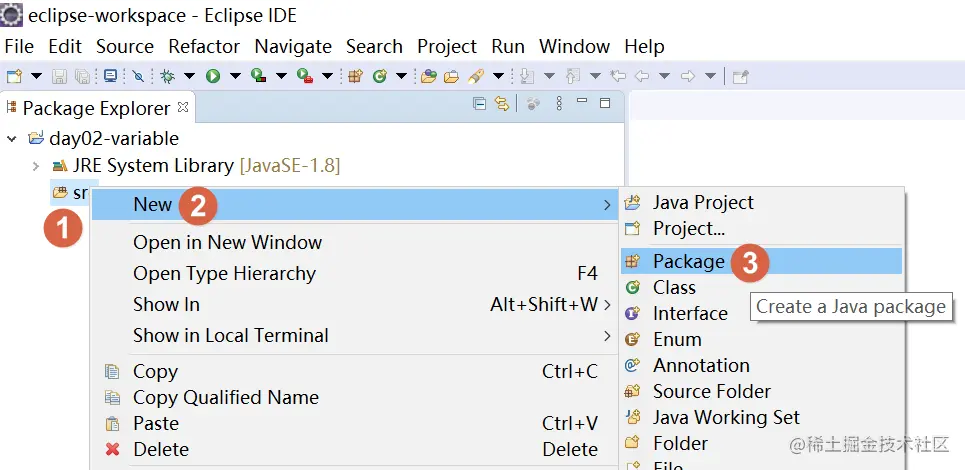This screenshot has width=965, height=470.
Task: Choose New in the context menu
Action: coord(354,204)
